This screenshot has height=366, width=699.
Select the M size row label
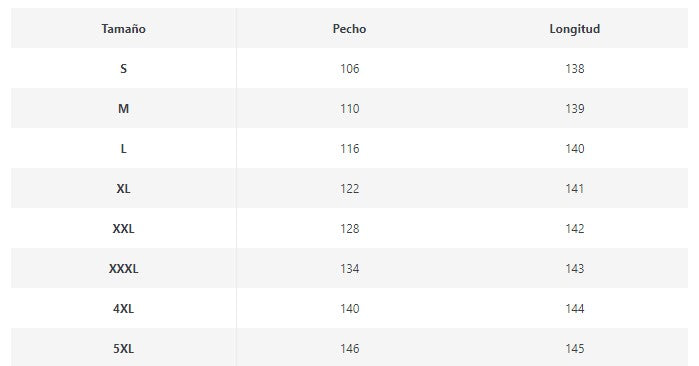[x=123, y=109]
